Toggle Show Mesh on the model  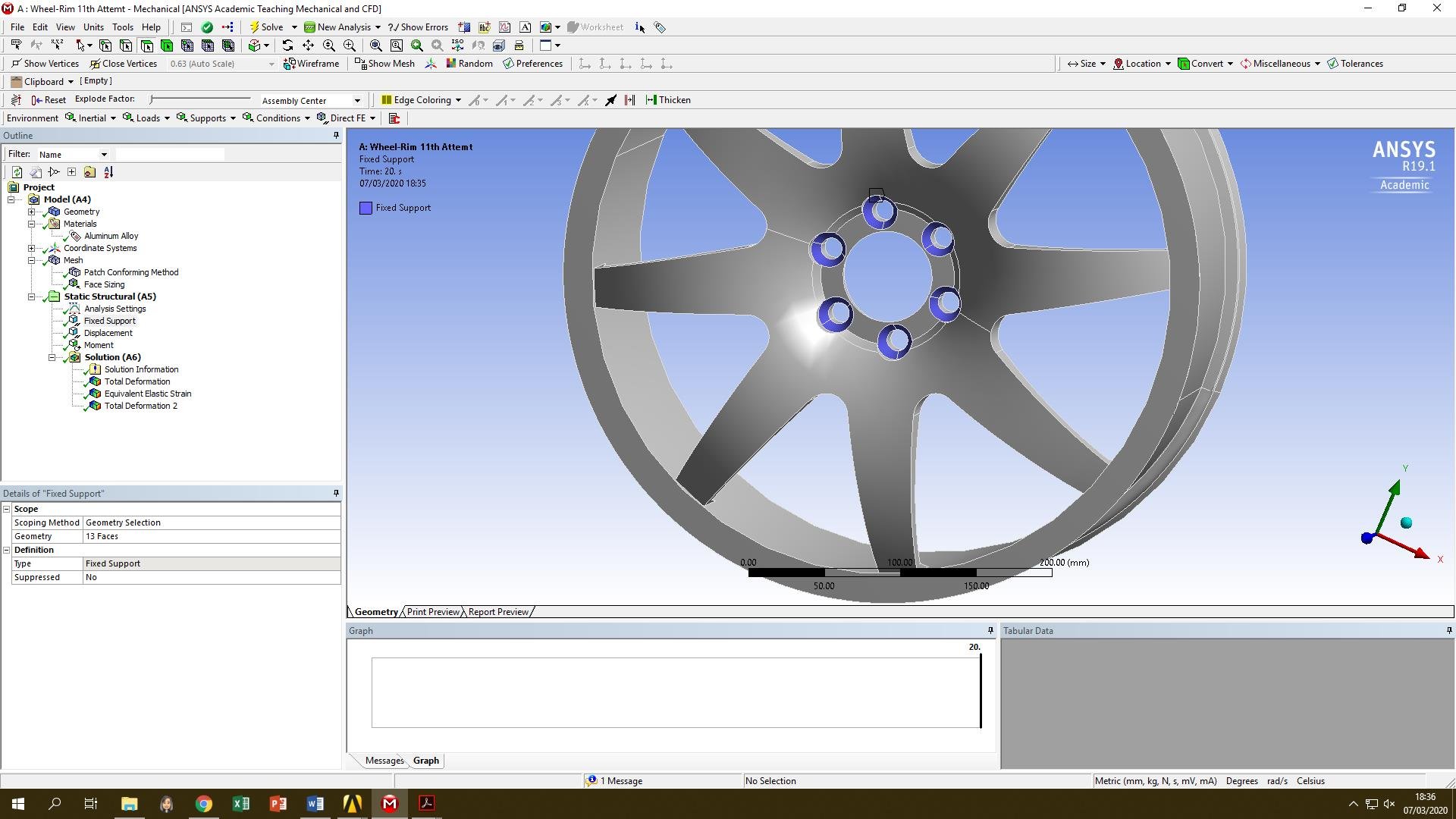coord(384,64)
